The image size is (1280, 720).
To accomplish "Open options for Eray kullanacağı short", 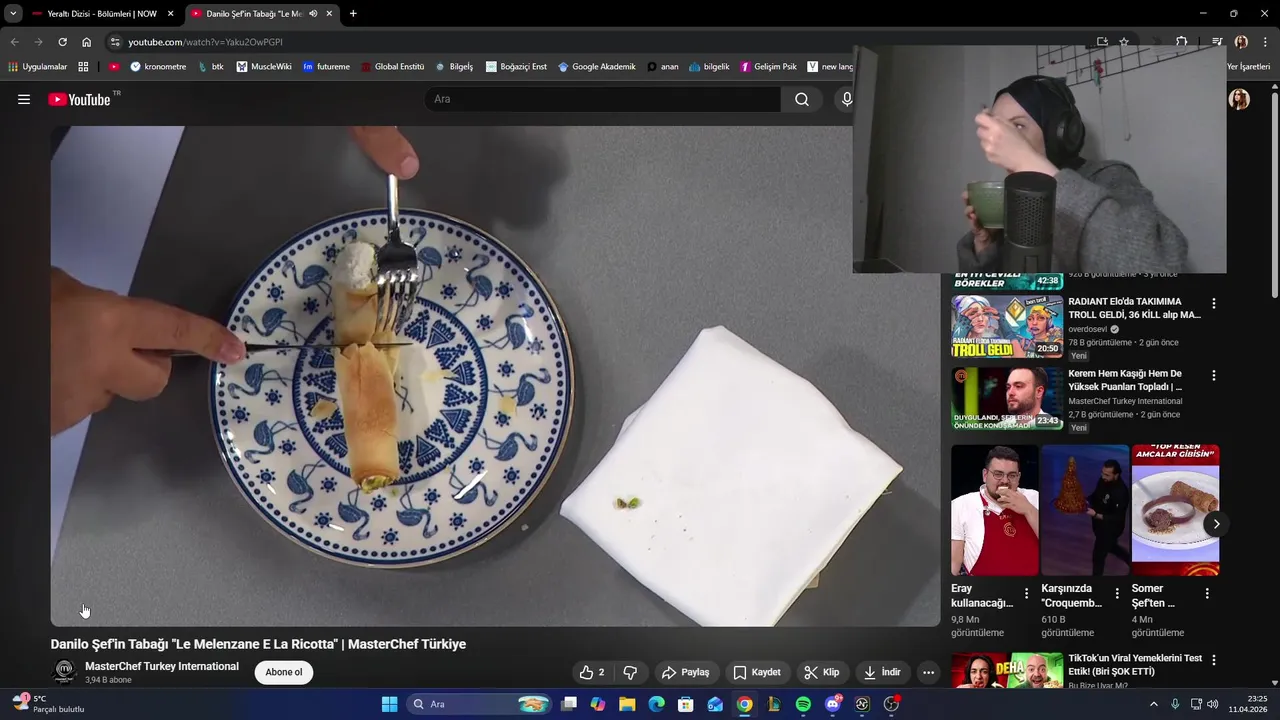I will click(x=1026, y=593).
